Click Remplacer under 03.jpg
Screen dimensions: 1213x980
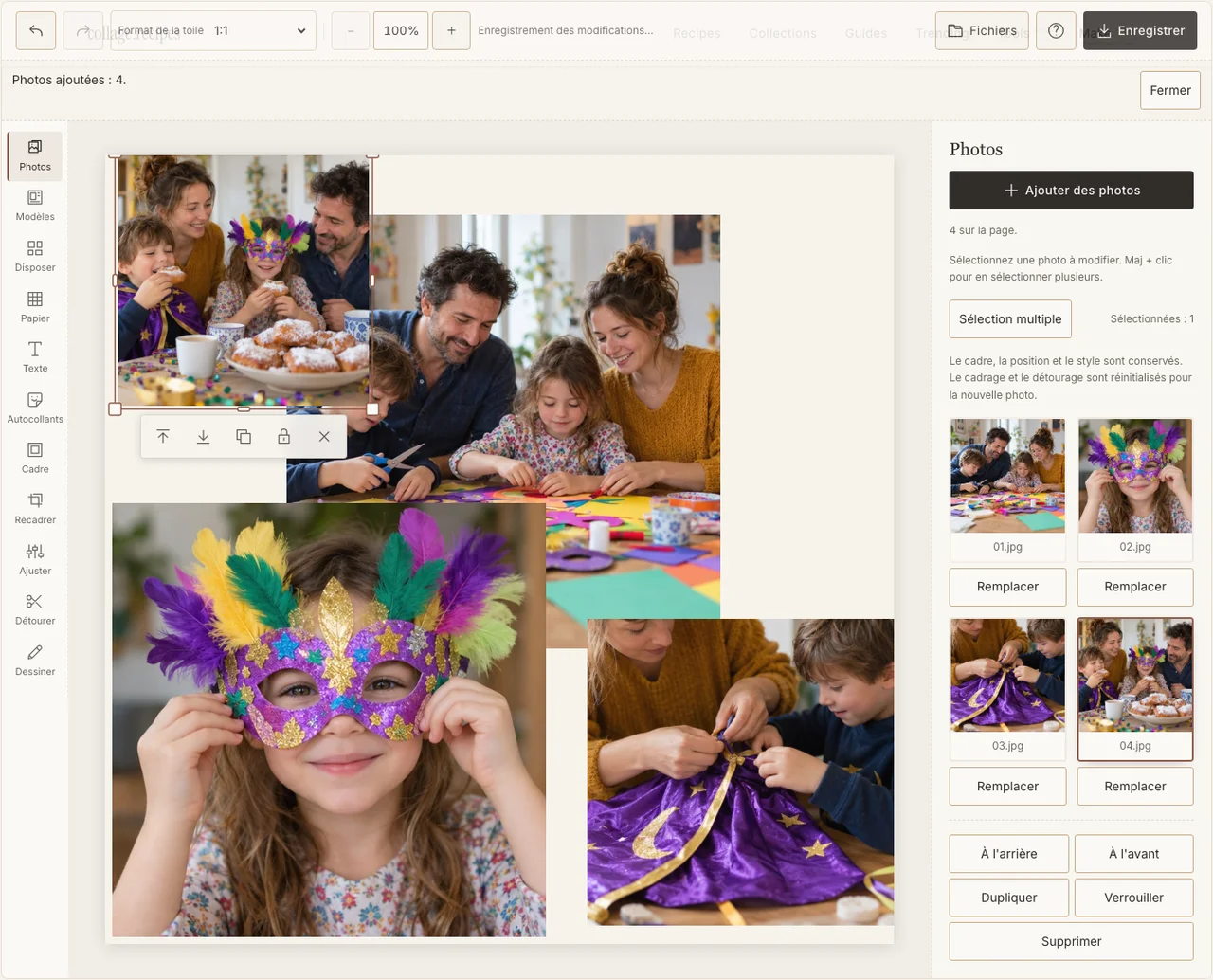click(x=1007, y=786)
